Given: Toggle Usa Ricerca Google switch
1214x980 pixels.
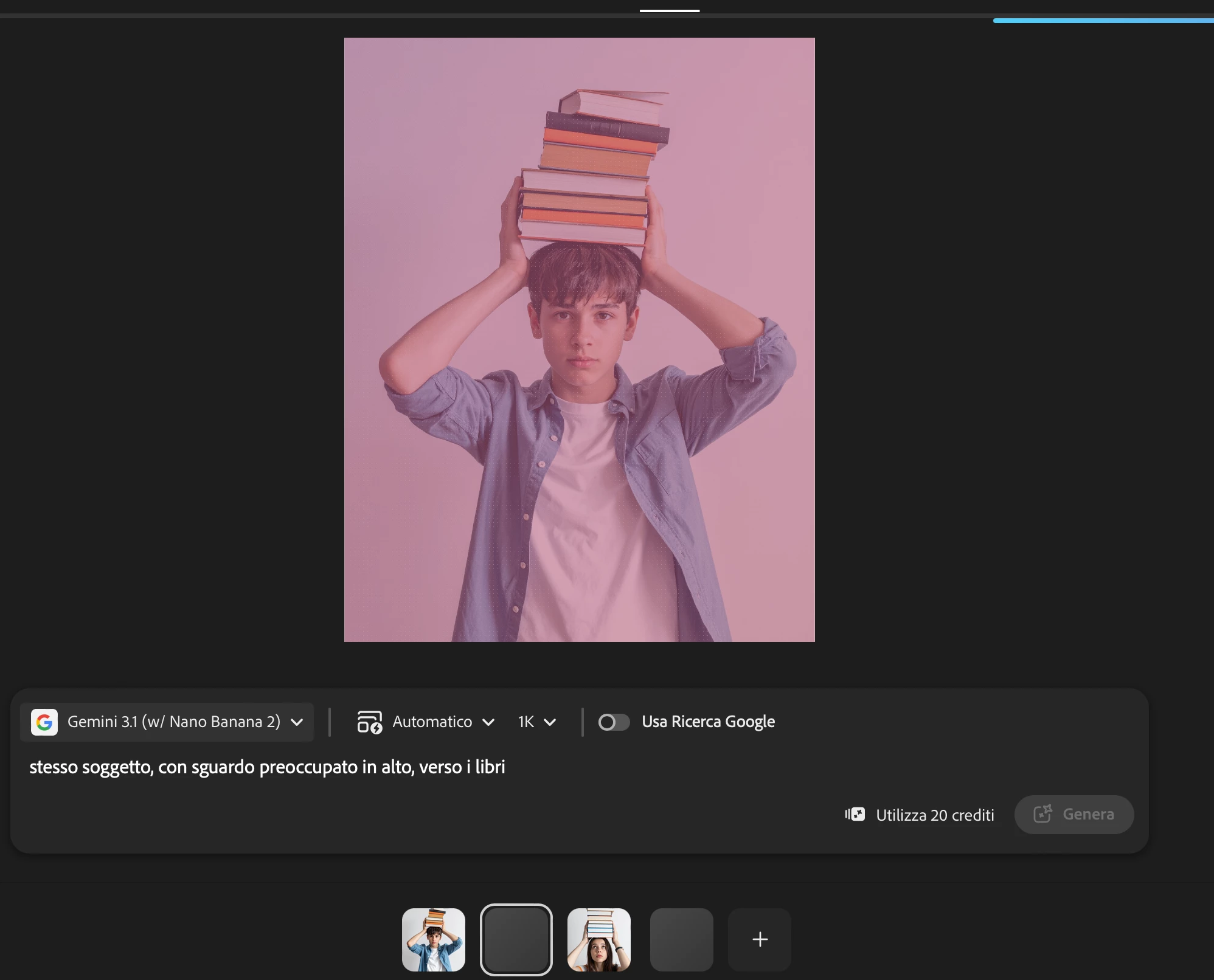Looking at the screenshot, I should tap(613, 722).
